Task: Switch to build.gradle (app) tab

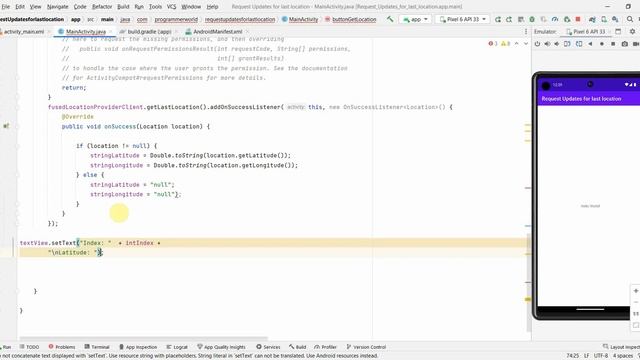Action: (x=149, y=31)
